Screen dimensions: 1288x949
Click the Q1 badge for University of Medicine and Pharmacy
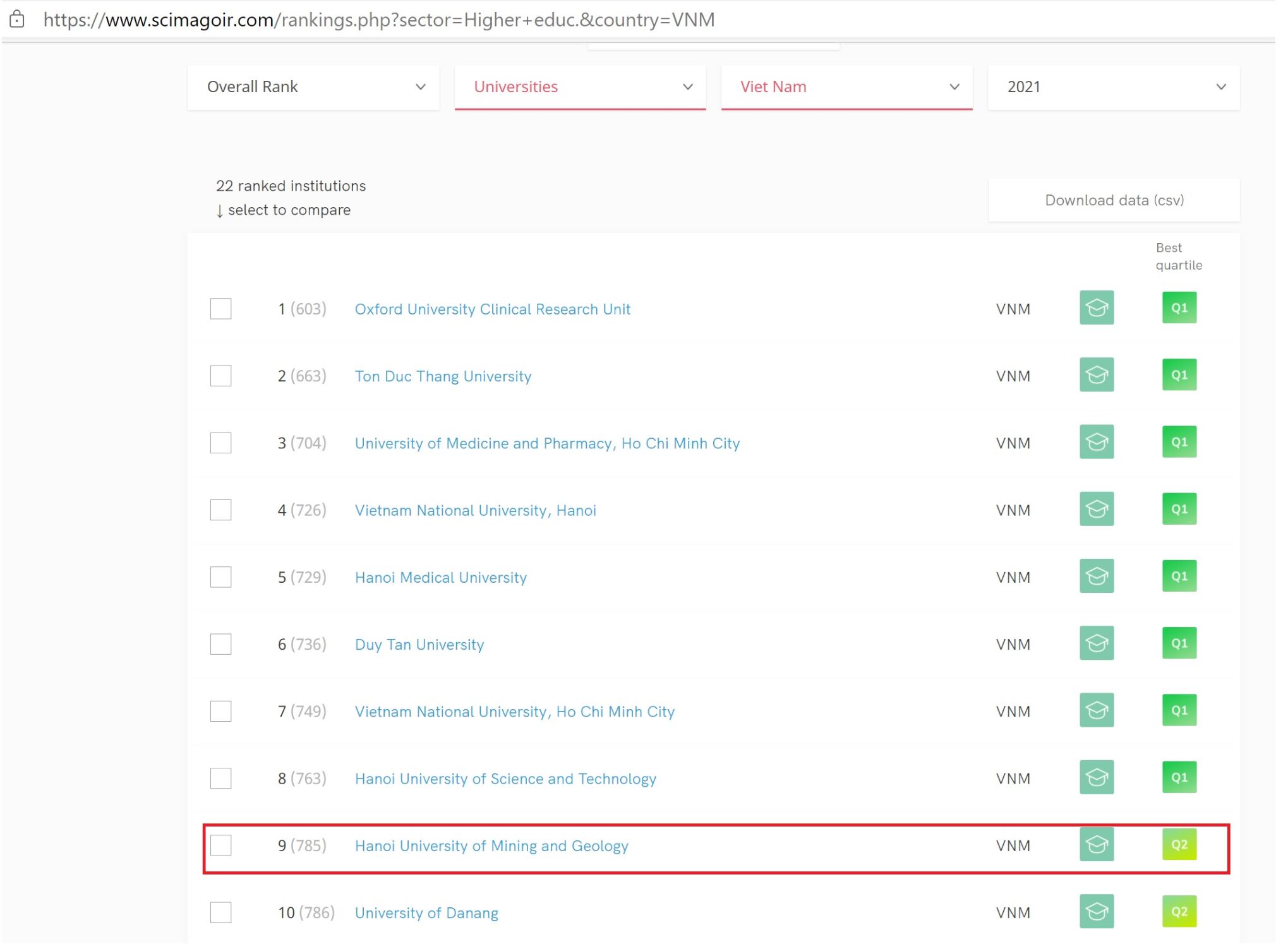(1179, 442)
